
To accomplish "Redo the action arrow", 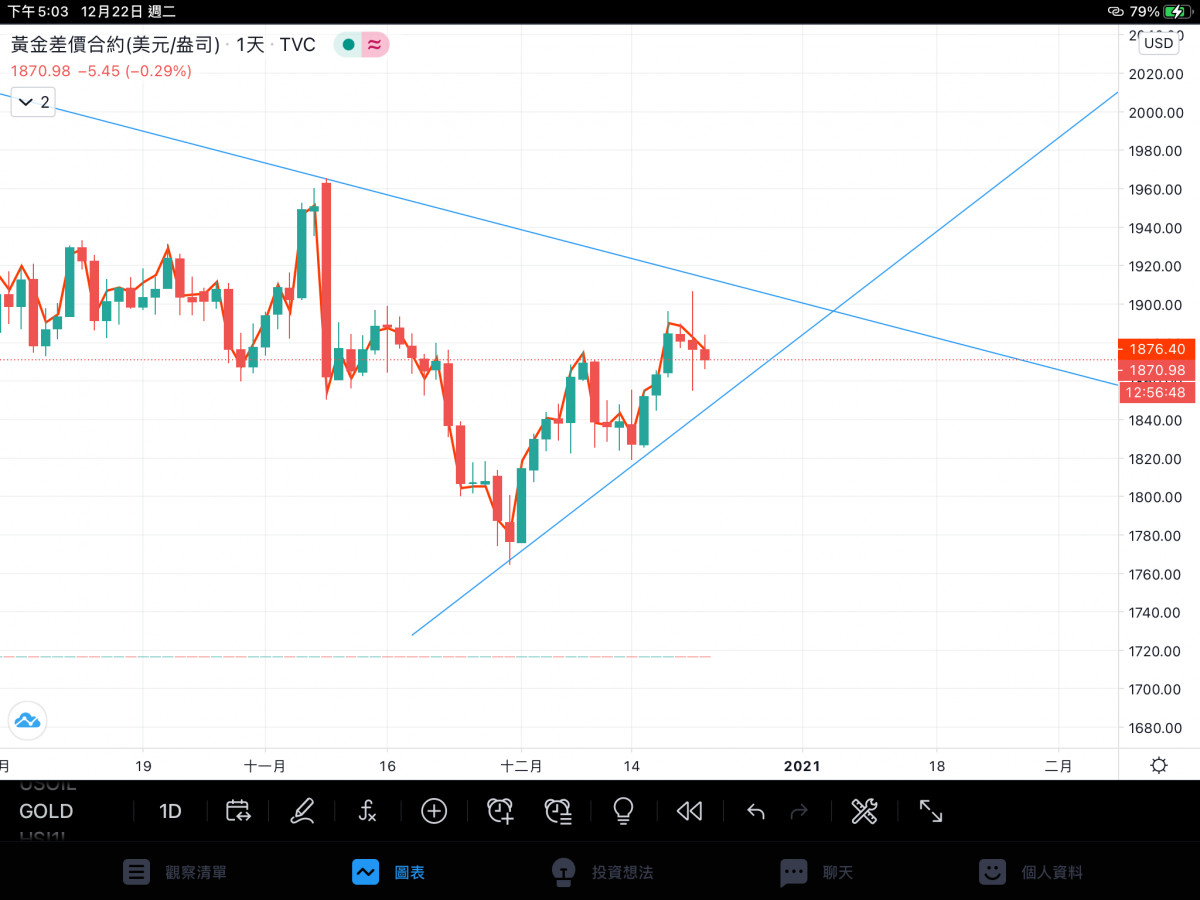I will [798, 812].
